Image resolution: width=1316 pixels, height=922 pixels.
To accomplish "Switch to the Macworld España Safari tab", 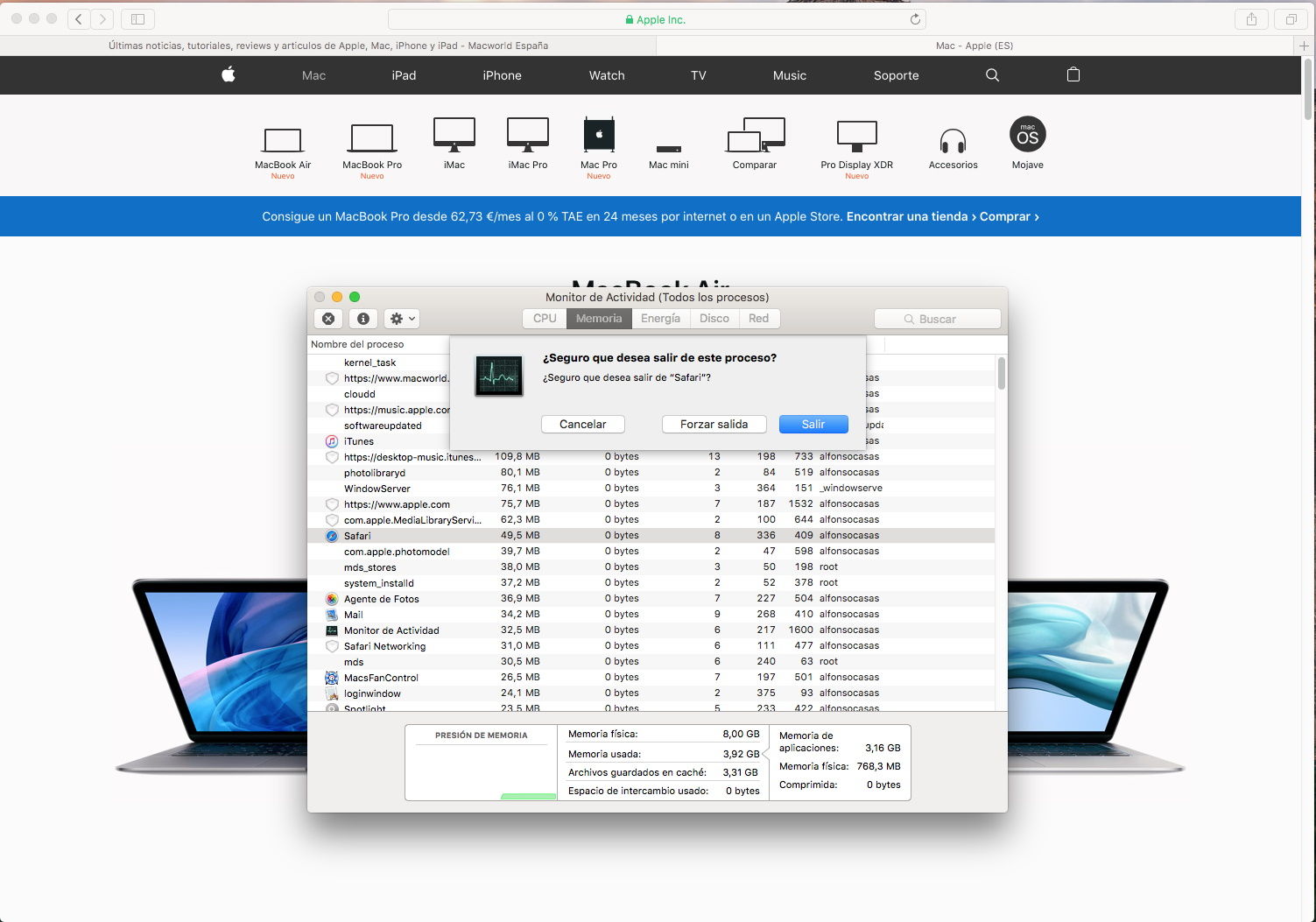I will [328, 46].
